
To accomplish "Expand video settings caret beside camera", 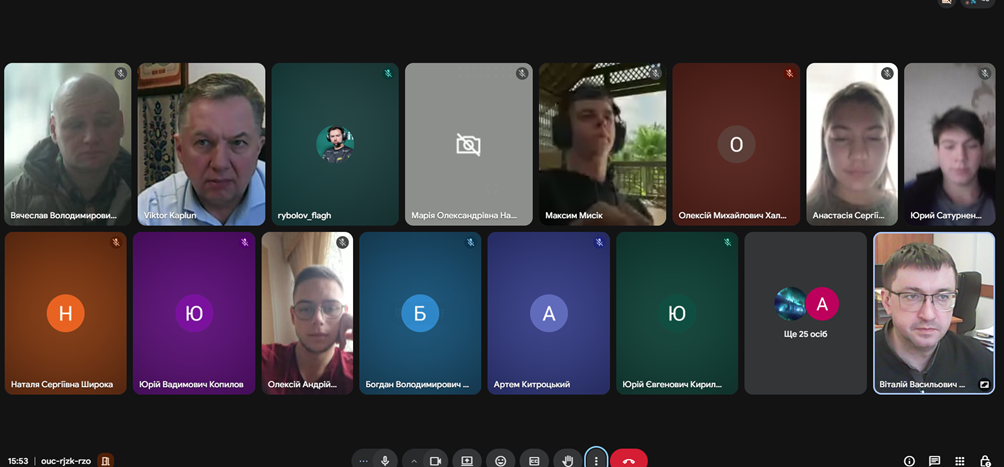I will 414,461.
